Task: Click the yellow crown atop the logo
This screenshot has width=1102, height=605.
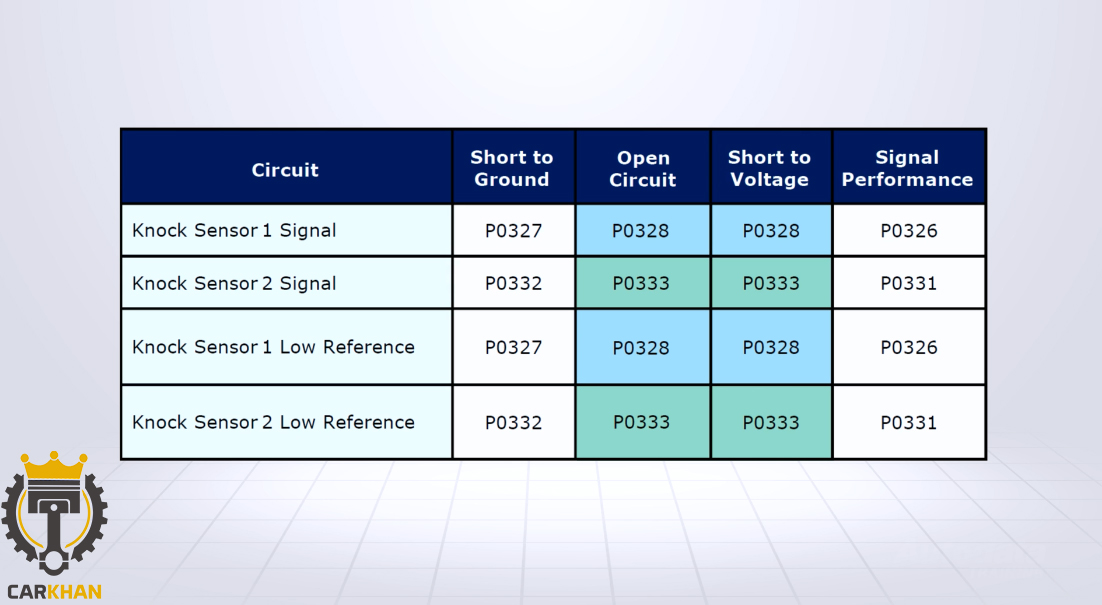Action: click(54, 465)
